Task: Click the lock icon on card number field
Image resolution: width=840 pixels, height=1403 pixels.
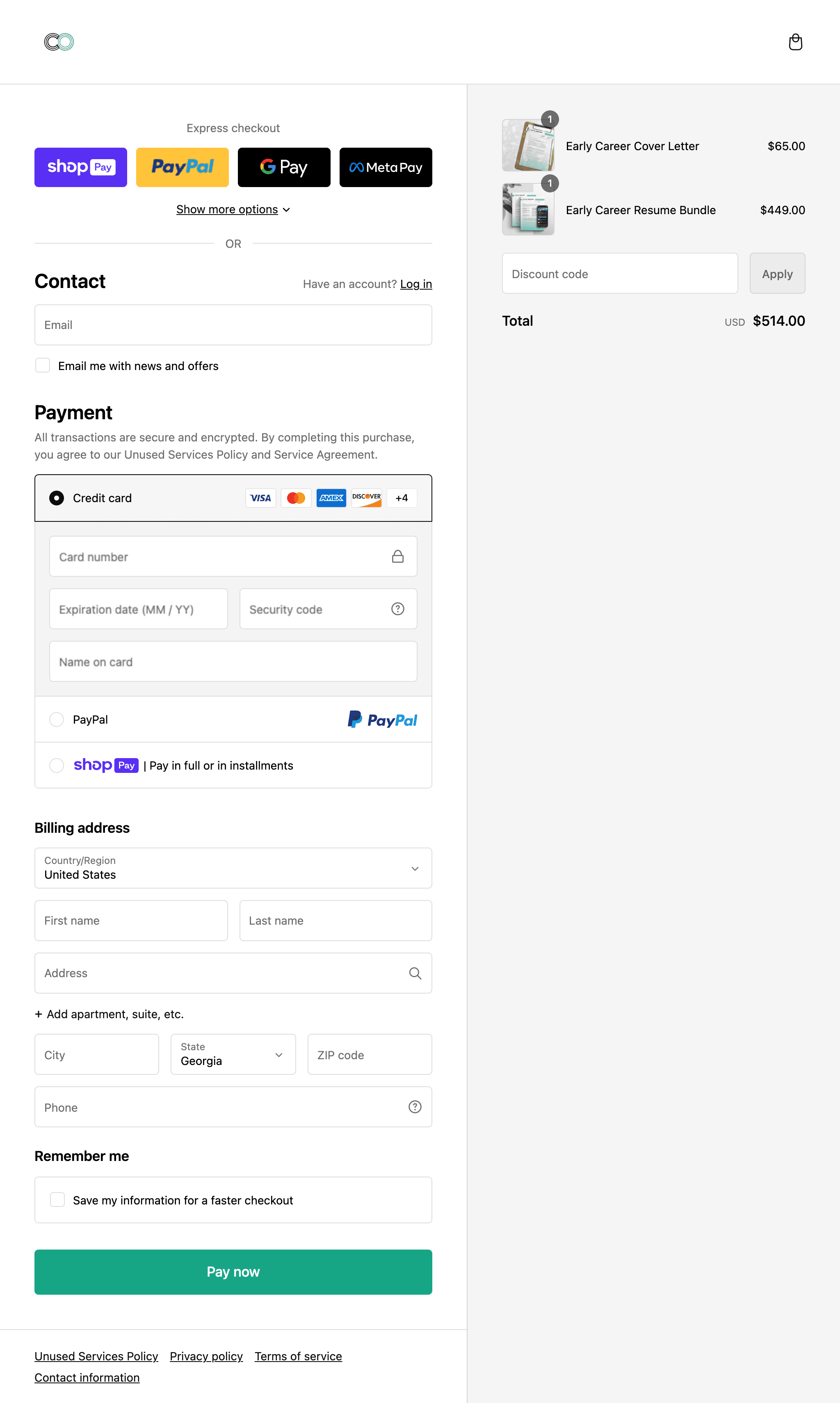Action: point(397,557)
